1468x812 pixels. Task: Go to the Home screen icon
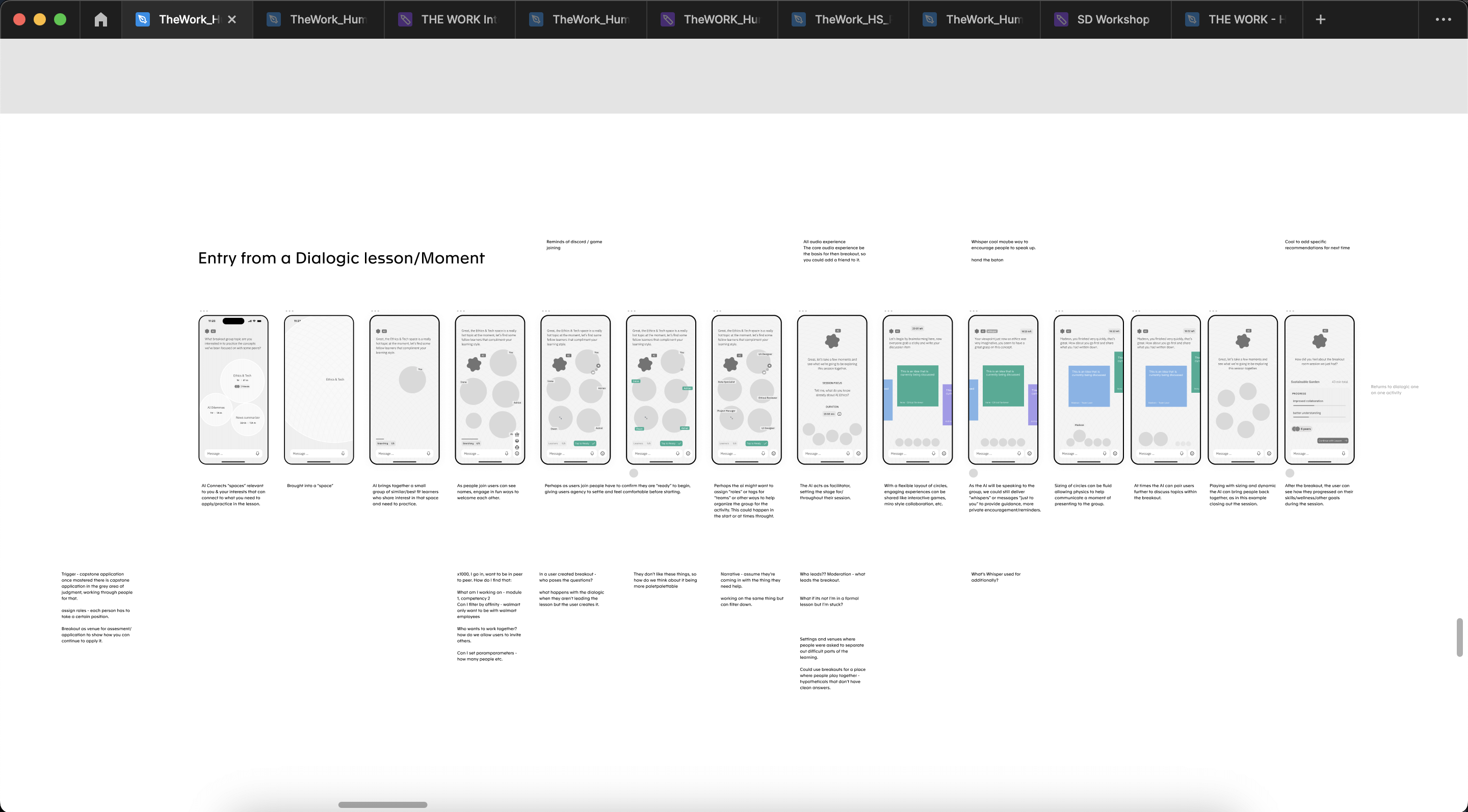pyautogui.click(x=100, y=19)
